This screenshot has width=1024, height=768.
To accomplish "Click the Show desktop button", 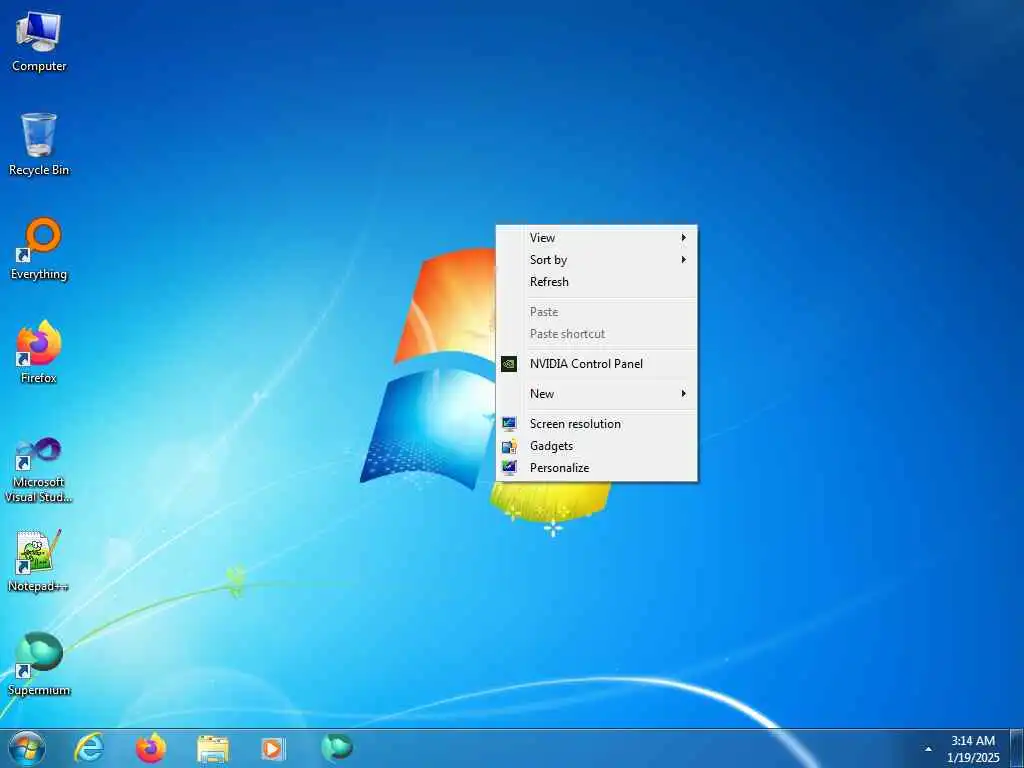I will (x=1017, y=748).
